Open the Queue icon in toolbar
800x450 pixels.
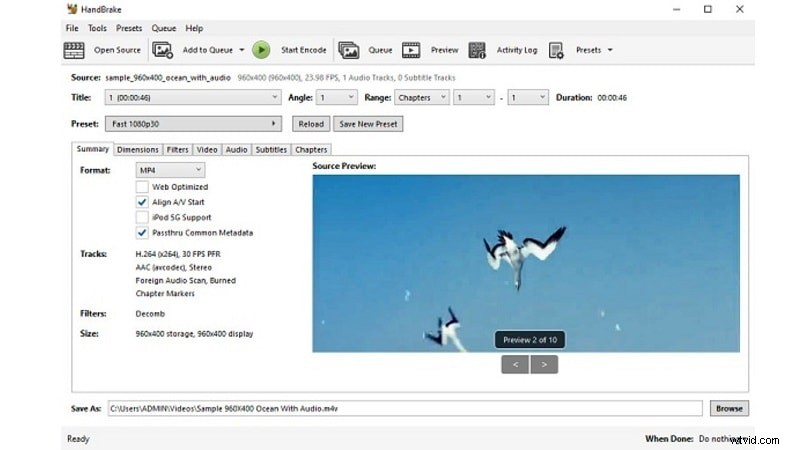(x=348, y=50)
